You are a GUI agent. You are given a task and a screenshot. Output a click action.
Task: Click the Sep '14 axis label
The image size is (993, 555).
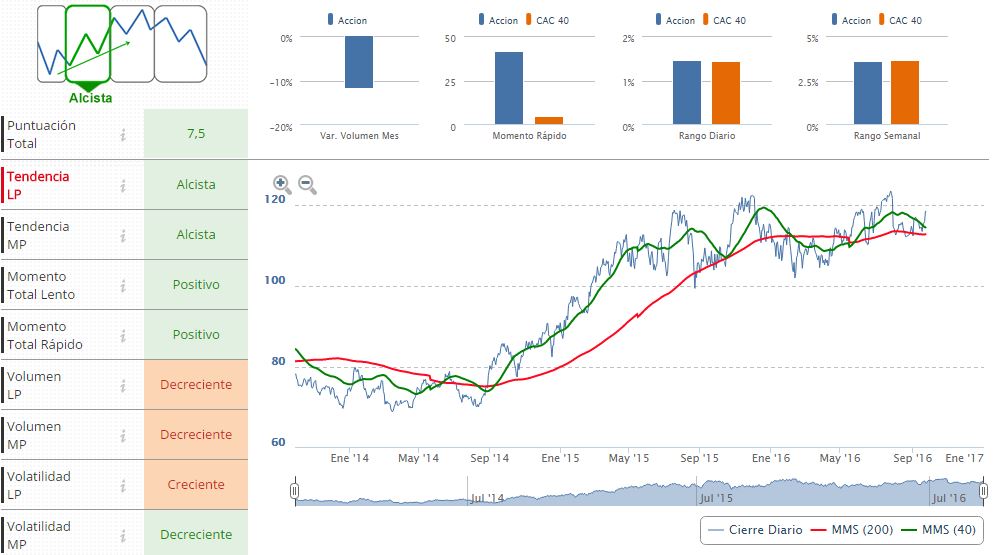(x=489, y=458)
